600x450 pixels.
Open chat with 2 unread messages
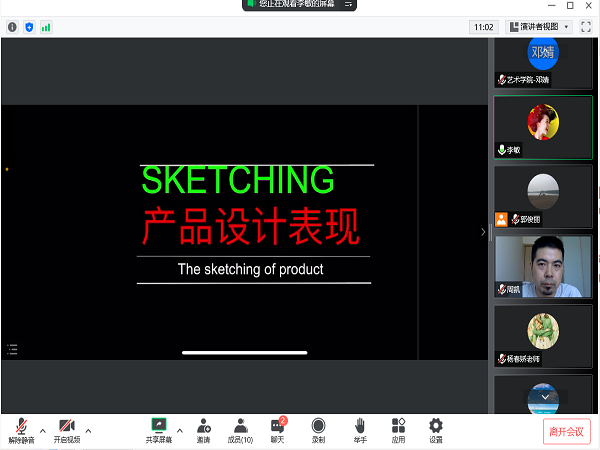(x=278, y=430)
